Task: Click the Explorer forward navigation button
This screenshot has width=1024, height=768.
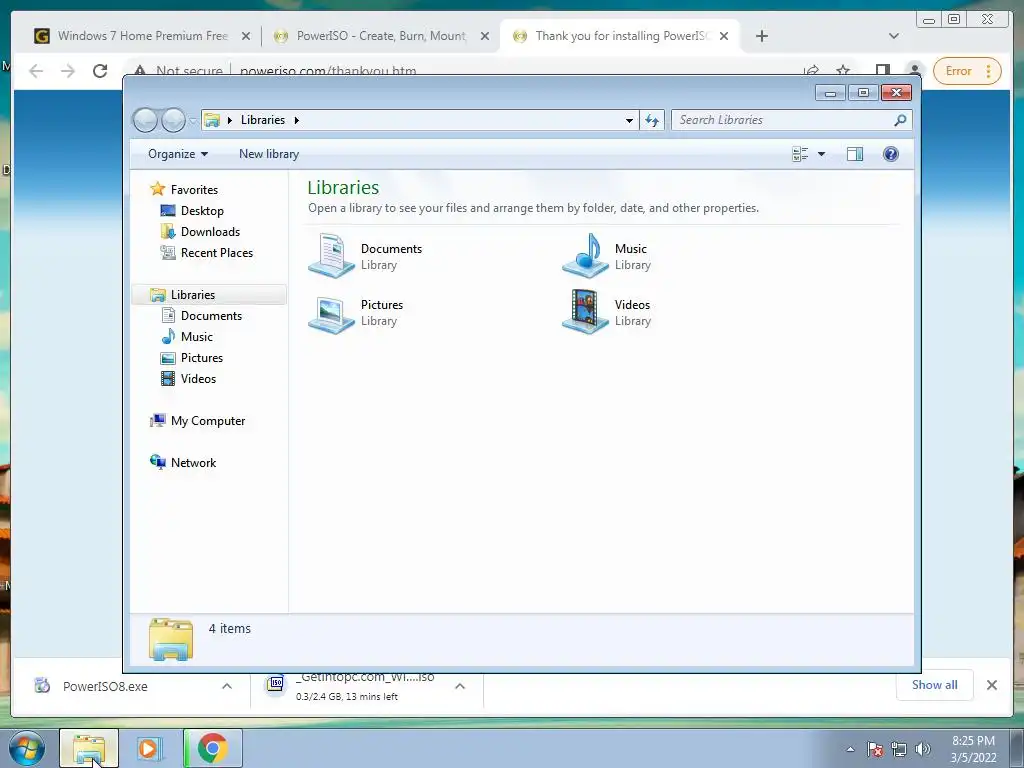Action: tap(173, 120)
